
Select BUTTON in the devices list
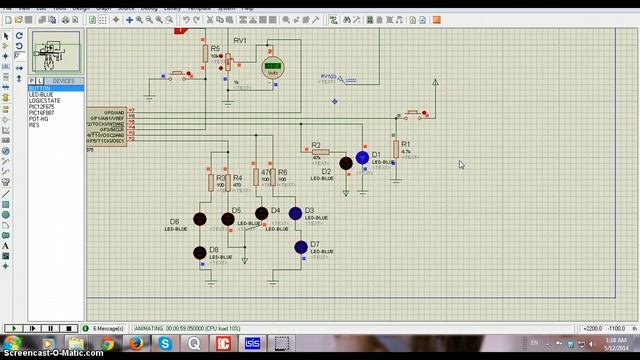click(x=56, y=88)
